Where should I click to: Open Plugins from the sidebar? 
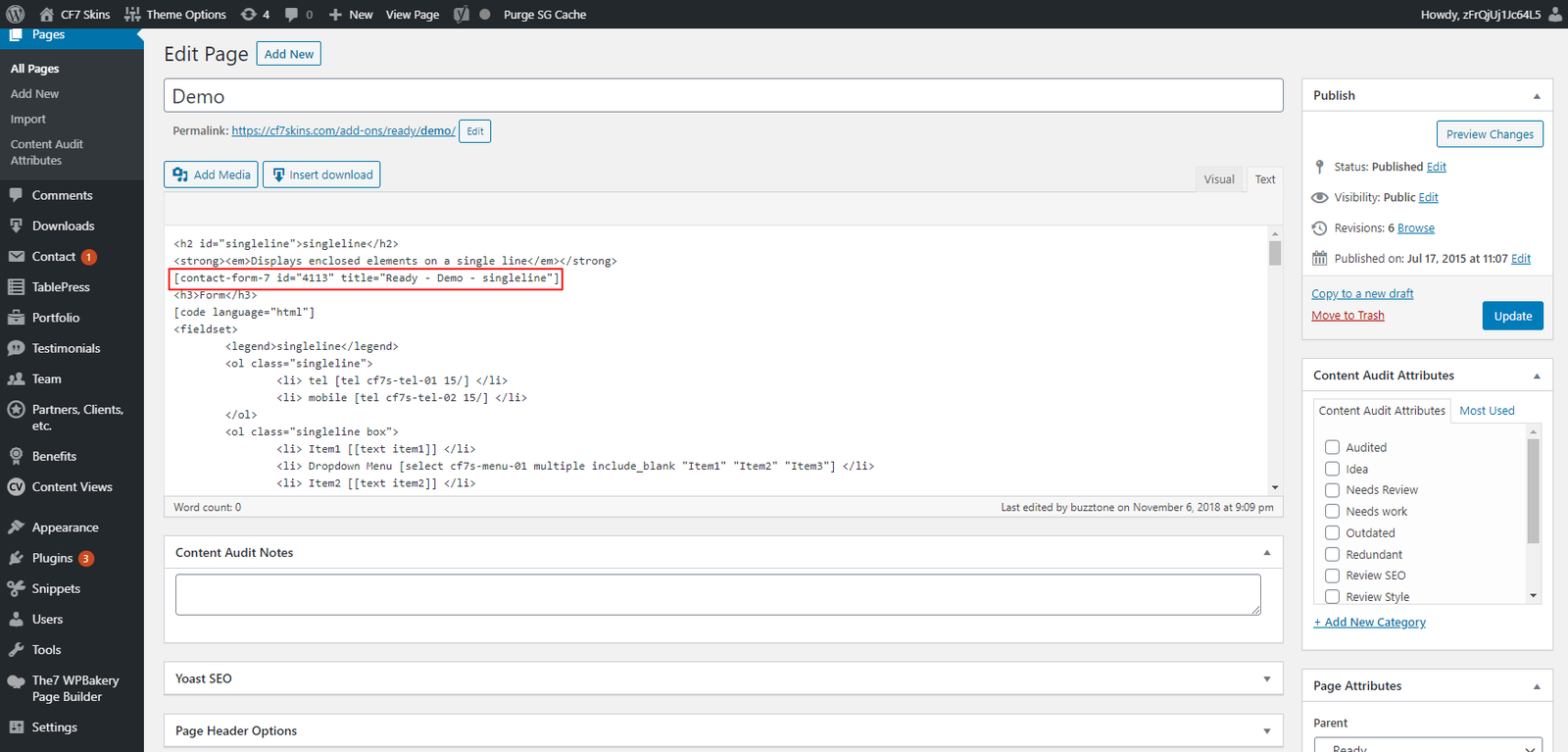(52, 558)
